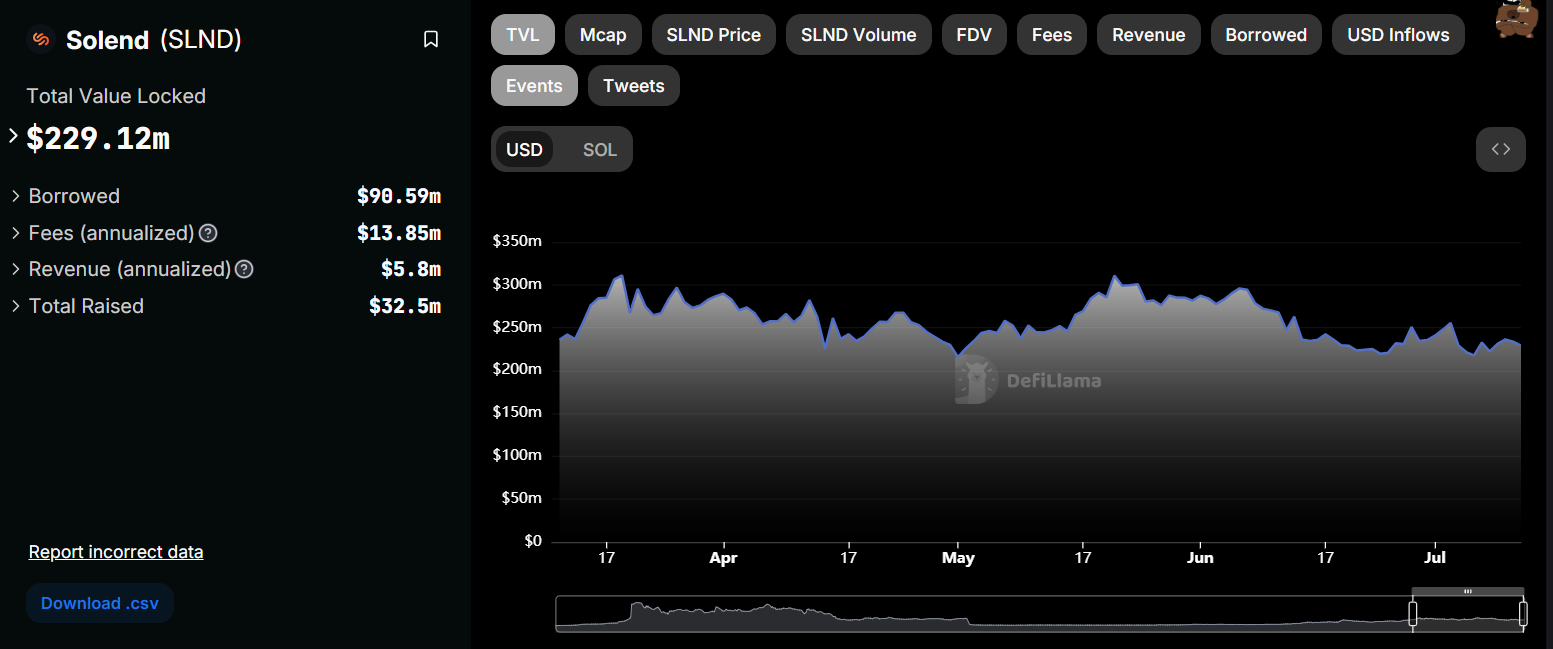Download the .csv data file
Viewport: 1553px width, 649px height.
pos(100,603)
